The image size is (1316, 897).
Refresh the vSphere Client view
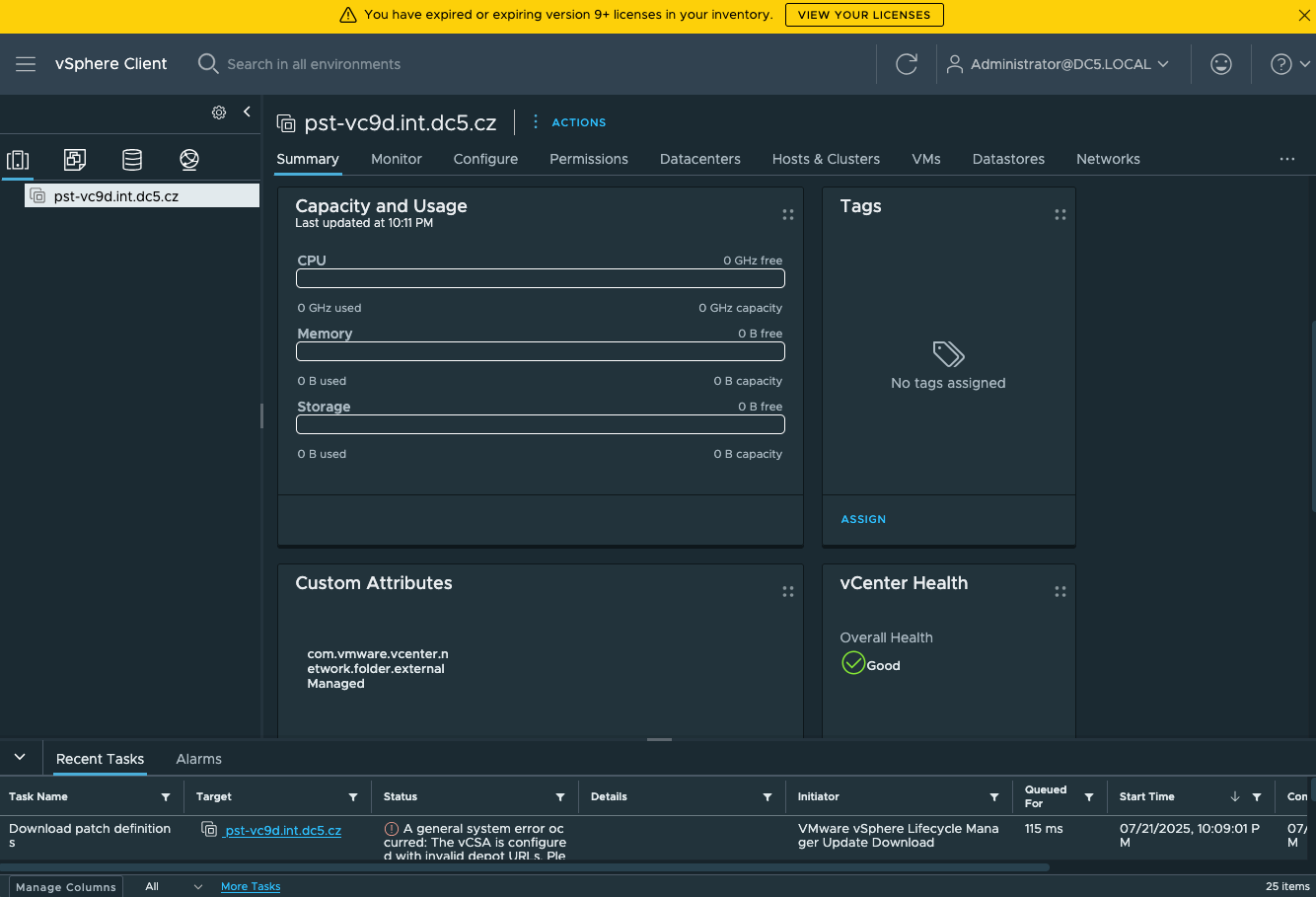[x=907, y=64]
